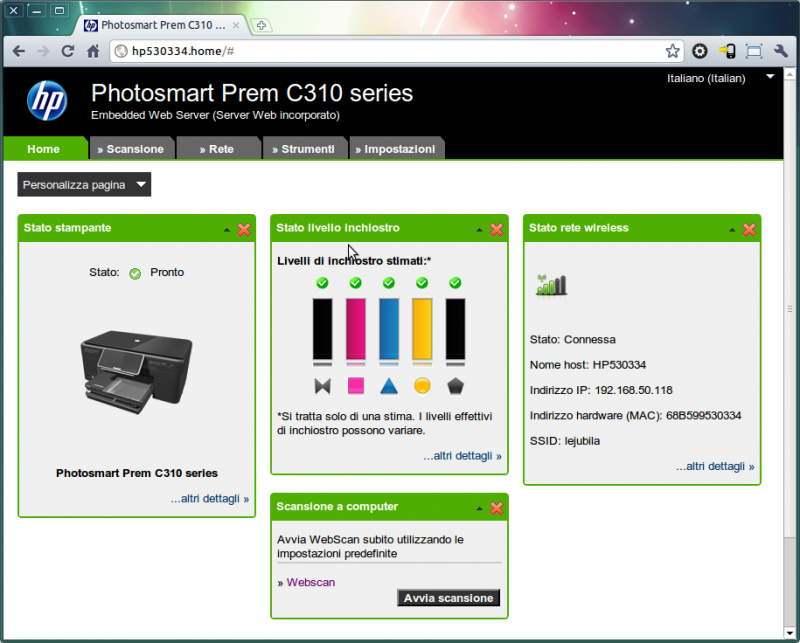The height and width of the screenshot is (643, 800).
Task: Collapse the Stato livello inchiostro panel
Action: tap(479, 230)
